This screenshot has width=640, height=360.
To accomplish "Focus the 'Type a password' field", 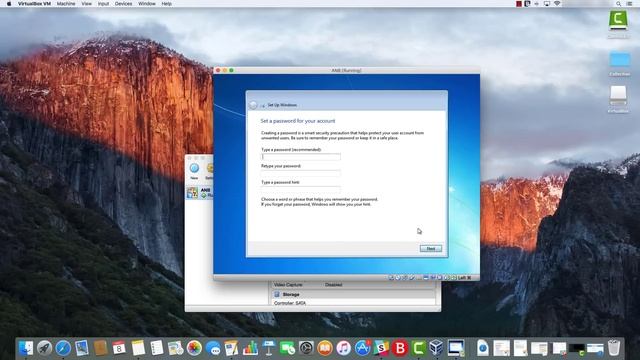I will coord(301,157).
